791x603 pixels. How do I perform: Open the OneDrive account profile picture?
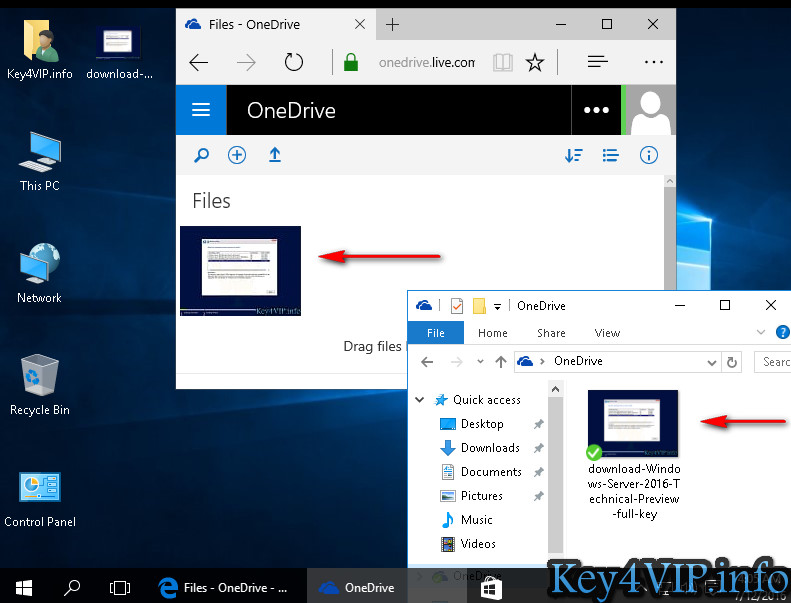[x=651, y=110]
